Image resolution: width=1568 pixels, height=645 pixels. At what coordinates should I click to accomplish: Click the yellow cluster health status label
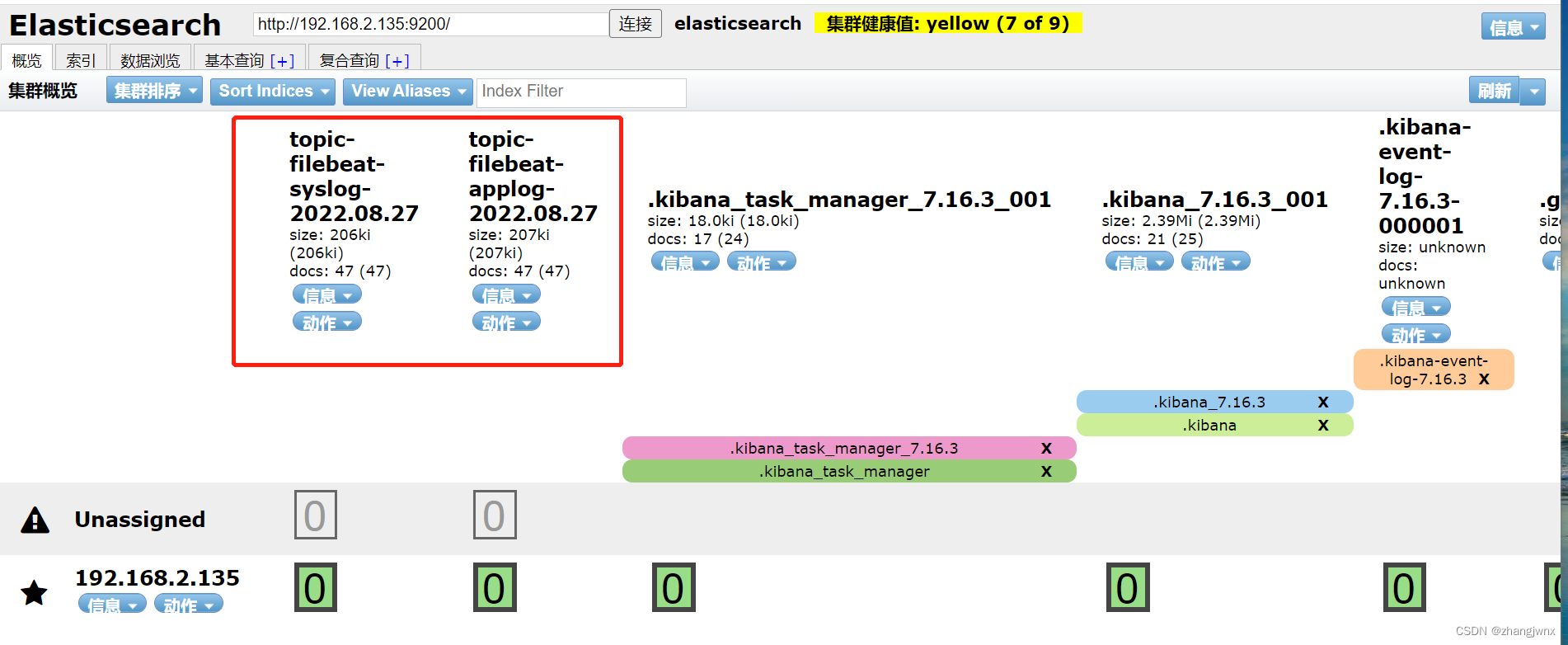[948, 24]
